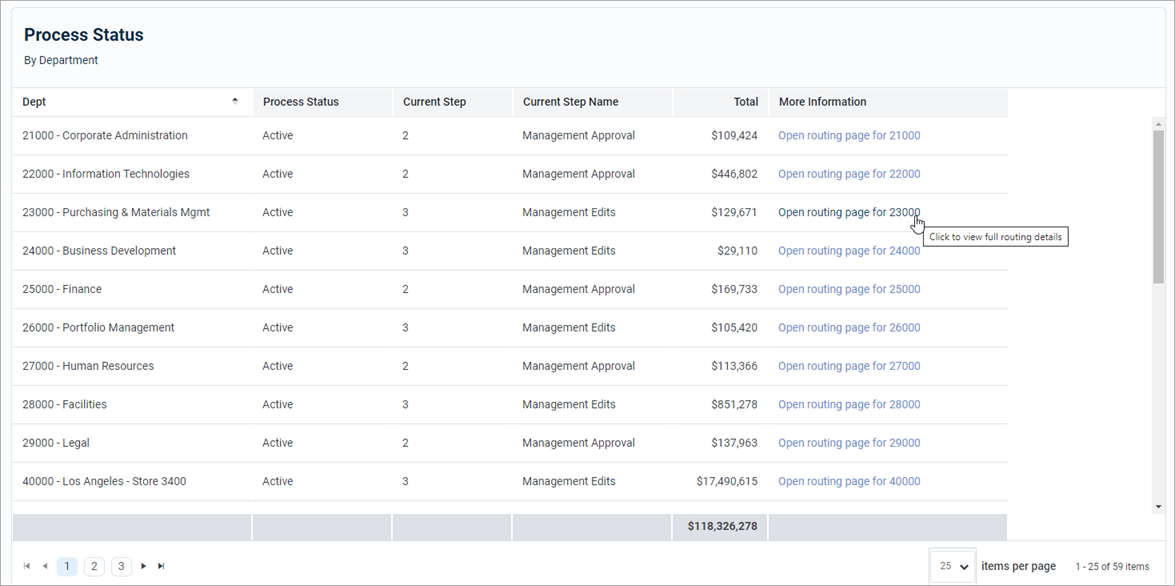Select the 25000 - Finance row
Screen dimensions: 1175x586
62,290
